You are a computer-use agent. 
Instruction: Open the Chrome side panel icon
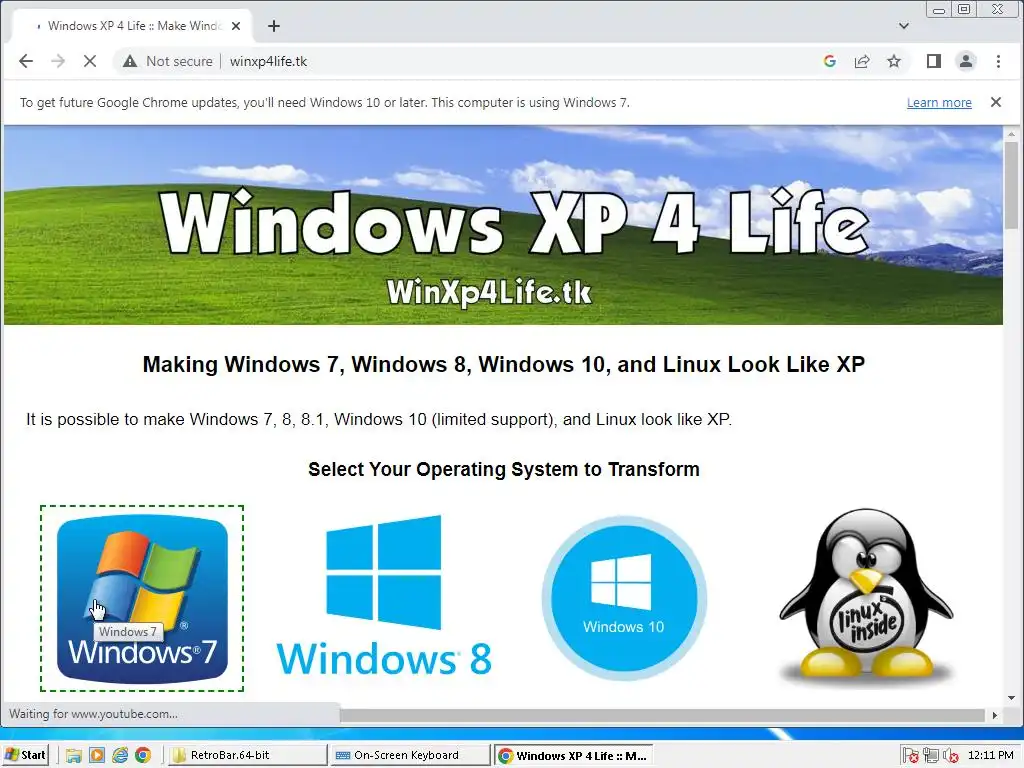point(933,61)
